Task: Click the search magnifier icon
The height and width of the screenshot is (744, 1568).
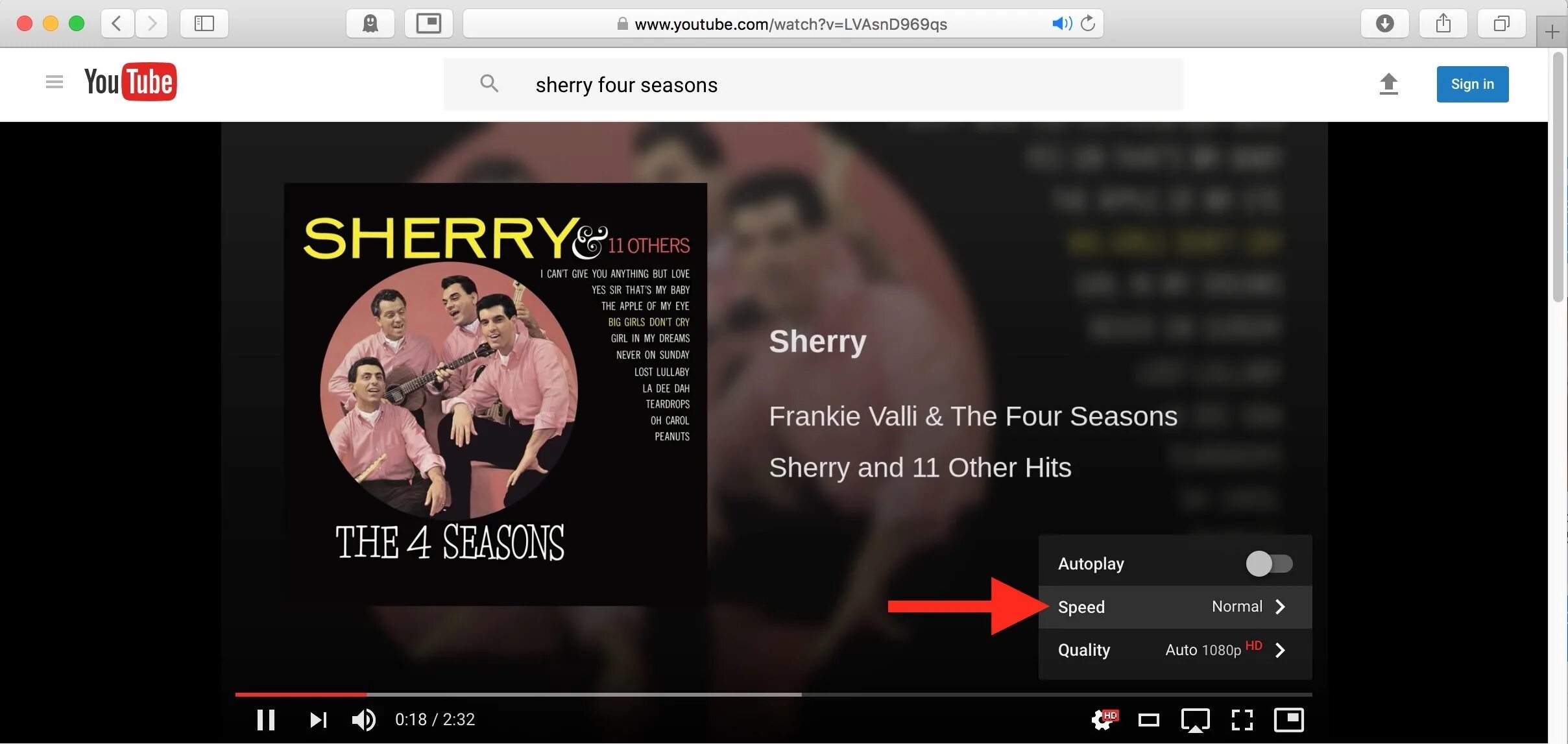Action: coord(489,83)
